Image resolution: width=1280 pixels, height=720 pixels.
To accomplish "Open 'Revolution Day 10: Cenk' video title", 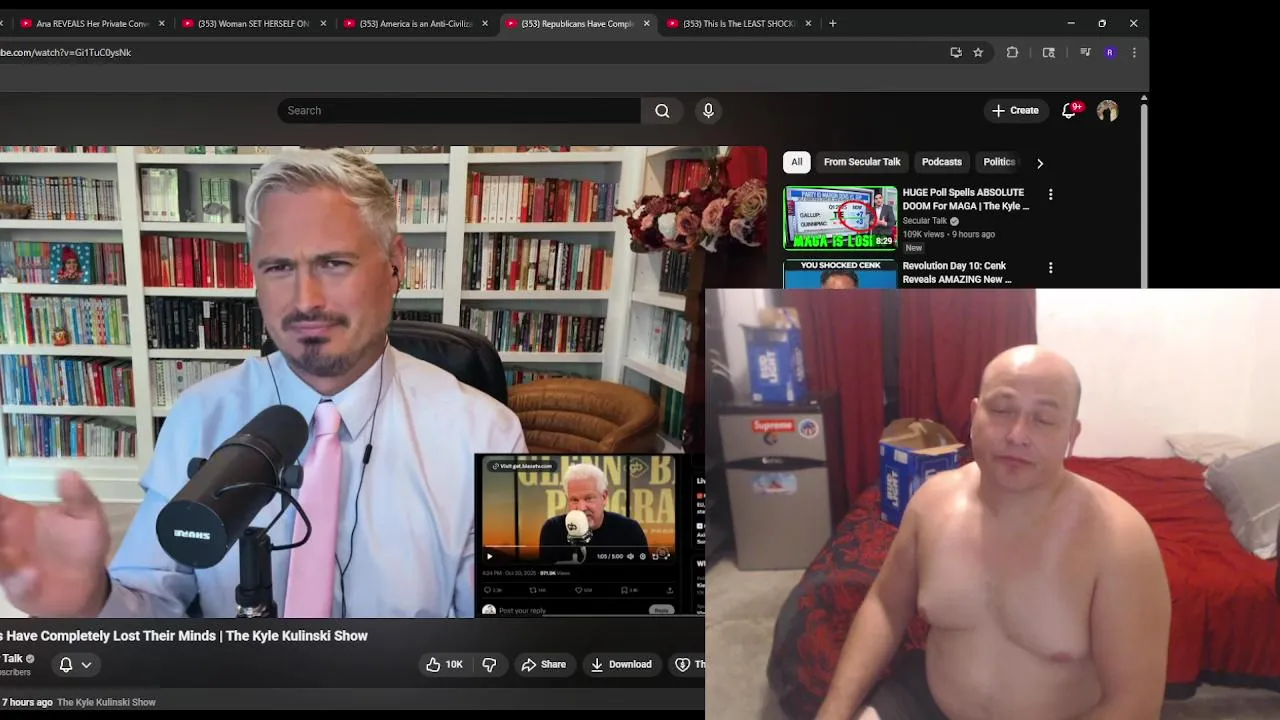I will point(957,272).
